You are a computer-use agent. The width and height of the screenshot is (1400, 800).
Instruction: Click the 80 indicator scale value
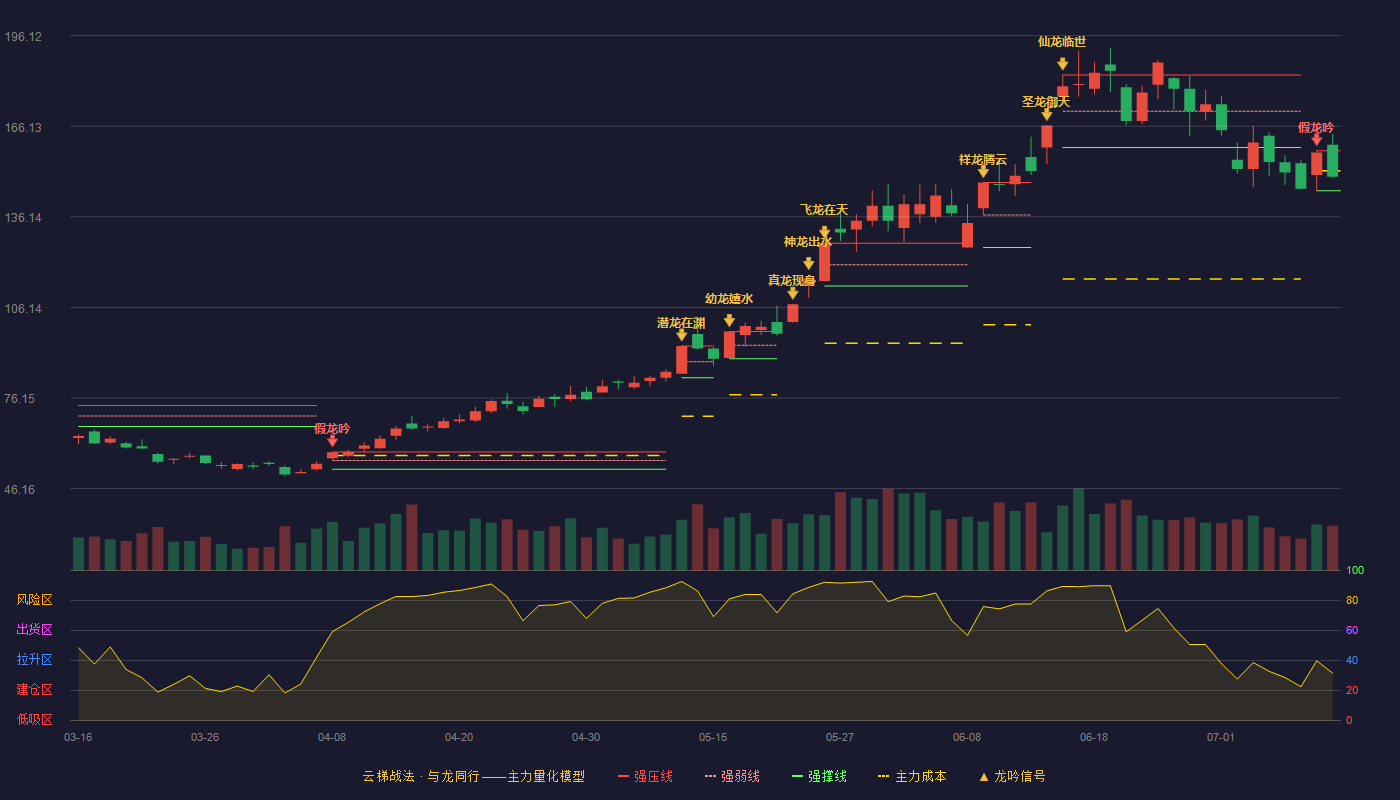(1352, 600)
